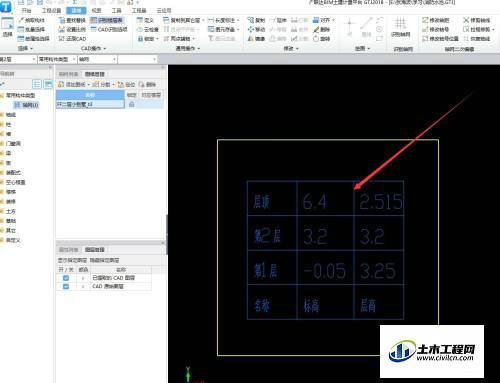
Task: Click the Delete tool with pencil icon
Action: [x=322, y=29]
